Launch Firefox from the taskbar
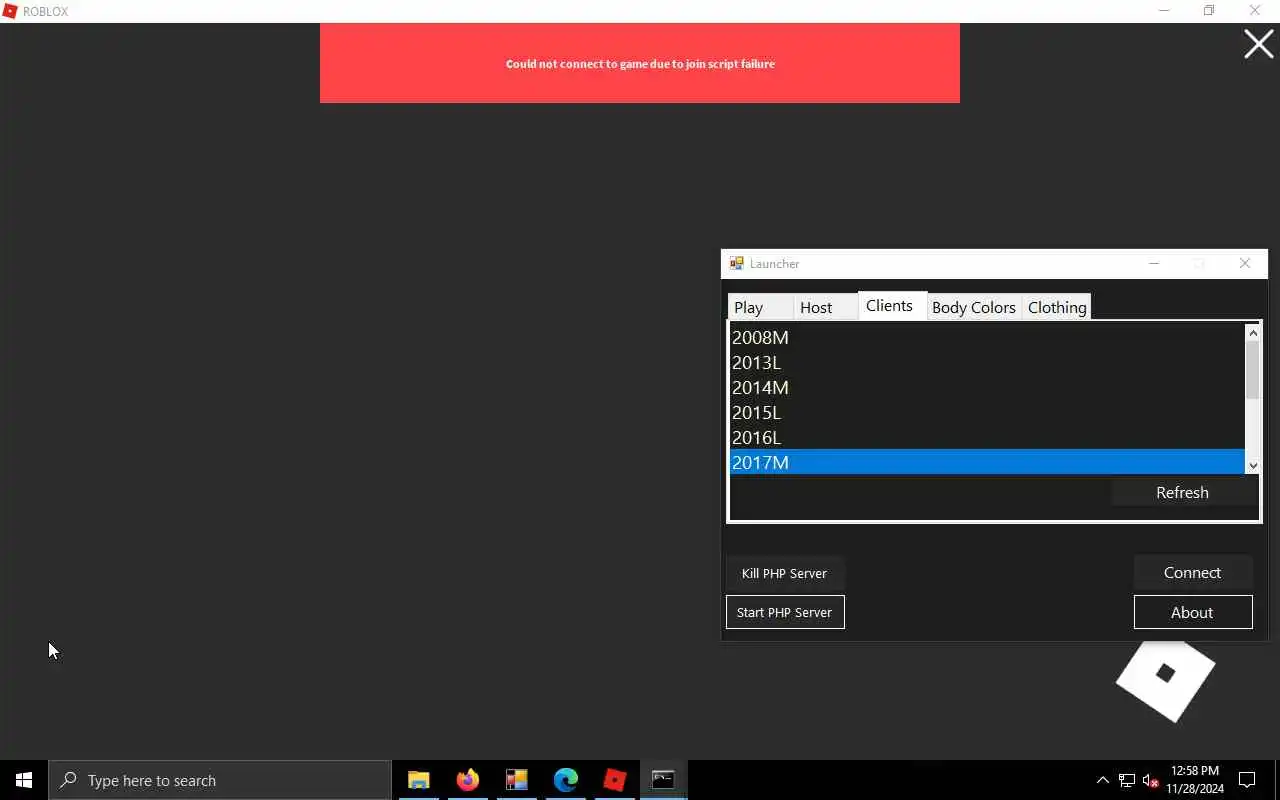Viewport: 1280px width, 800px height. pos(467,780)
